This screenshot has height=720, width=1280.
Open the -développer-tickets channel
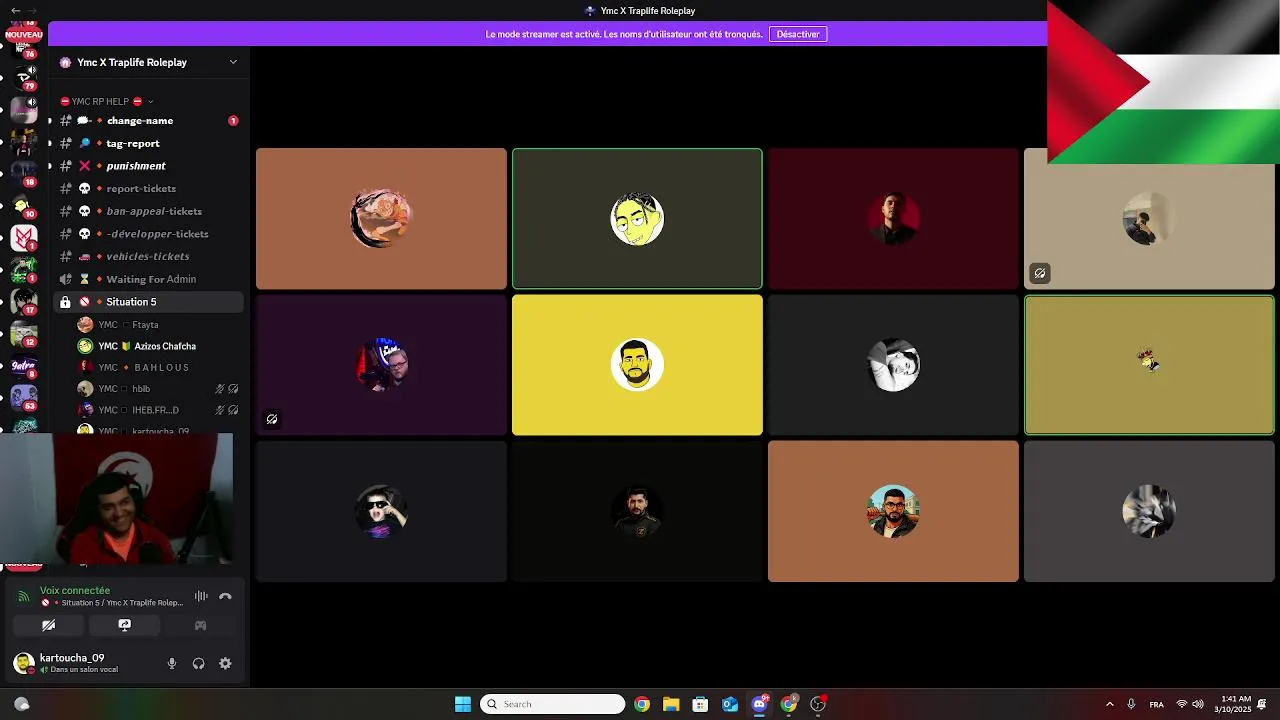(x=148, y=234)
